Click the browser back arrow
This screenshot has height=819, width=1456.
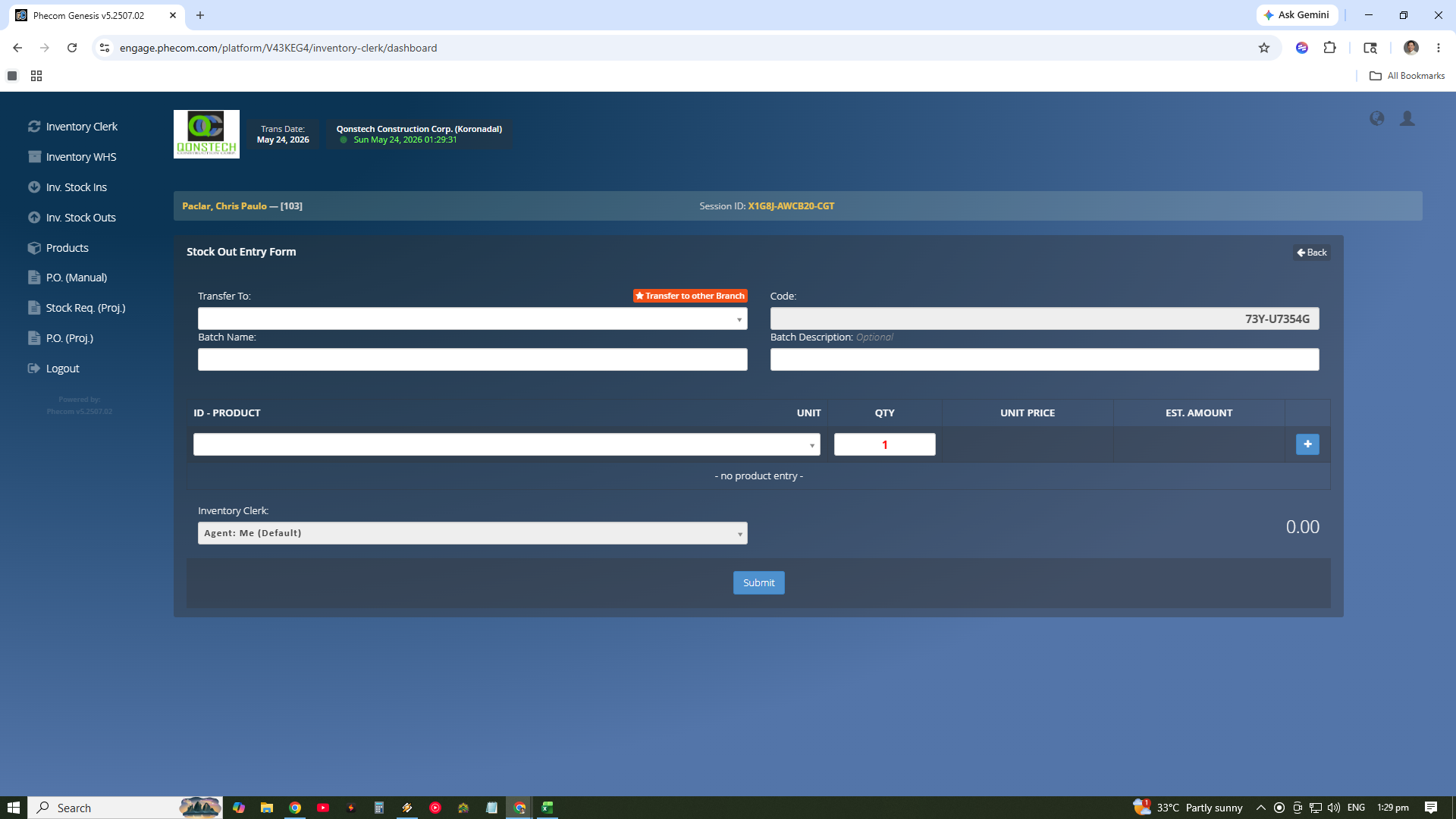tap(17, 48)
